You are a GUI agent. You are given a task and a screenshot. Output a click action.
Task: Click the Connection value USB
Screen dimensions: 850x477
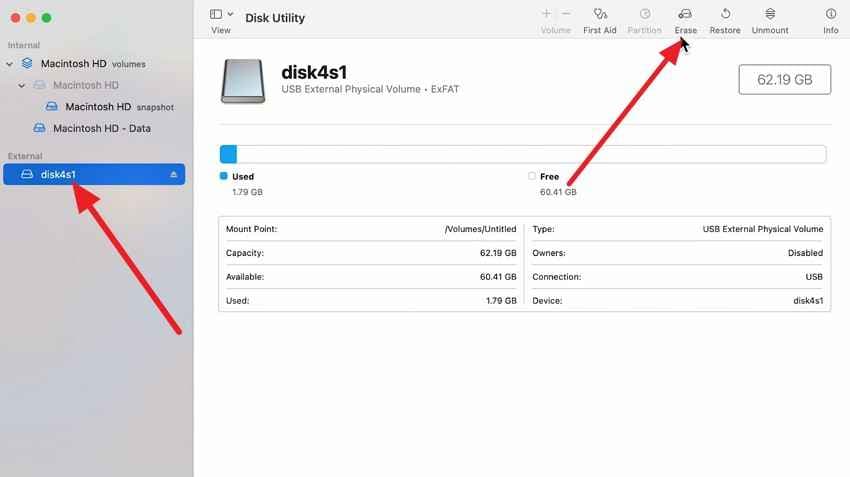814,277
